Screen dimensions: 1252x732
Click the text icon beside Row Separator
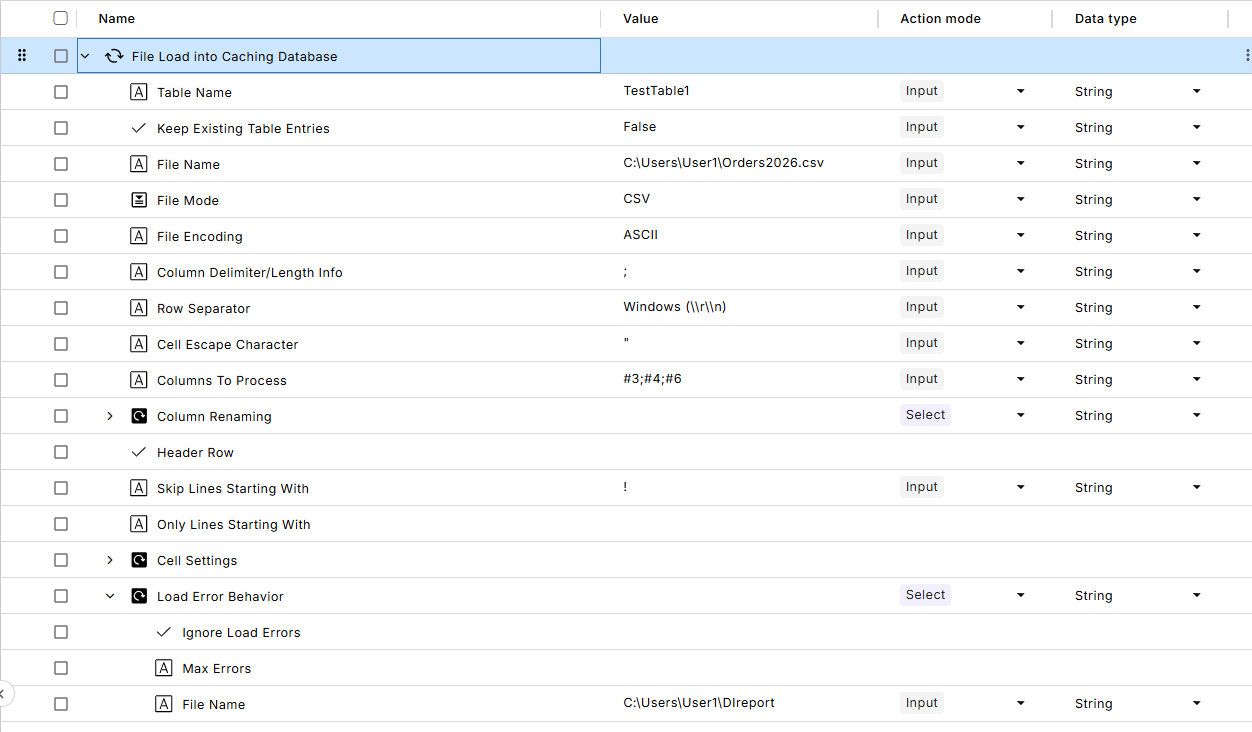coord(139,308)
